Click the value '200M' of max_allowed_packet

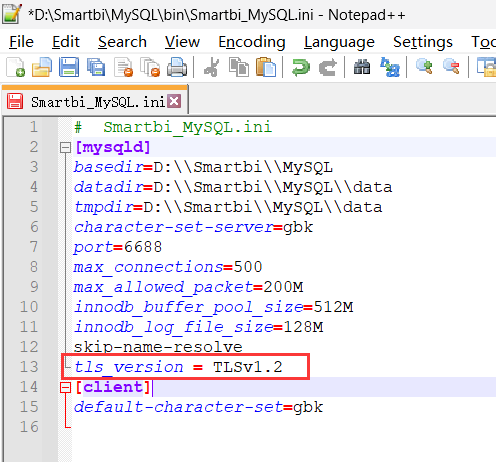(283, 287)
